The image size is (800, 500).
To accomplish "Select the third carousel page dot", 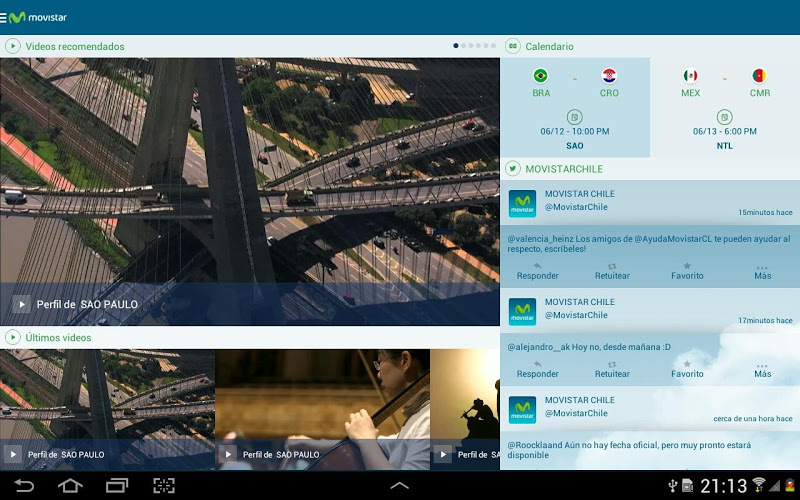I will pos(471,46).
